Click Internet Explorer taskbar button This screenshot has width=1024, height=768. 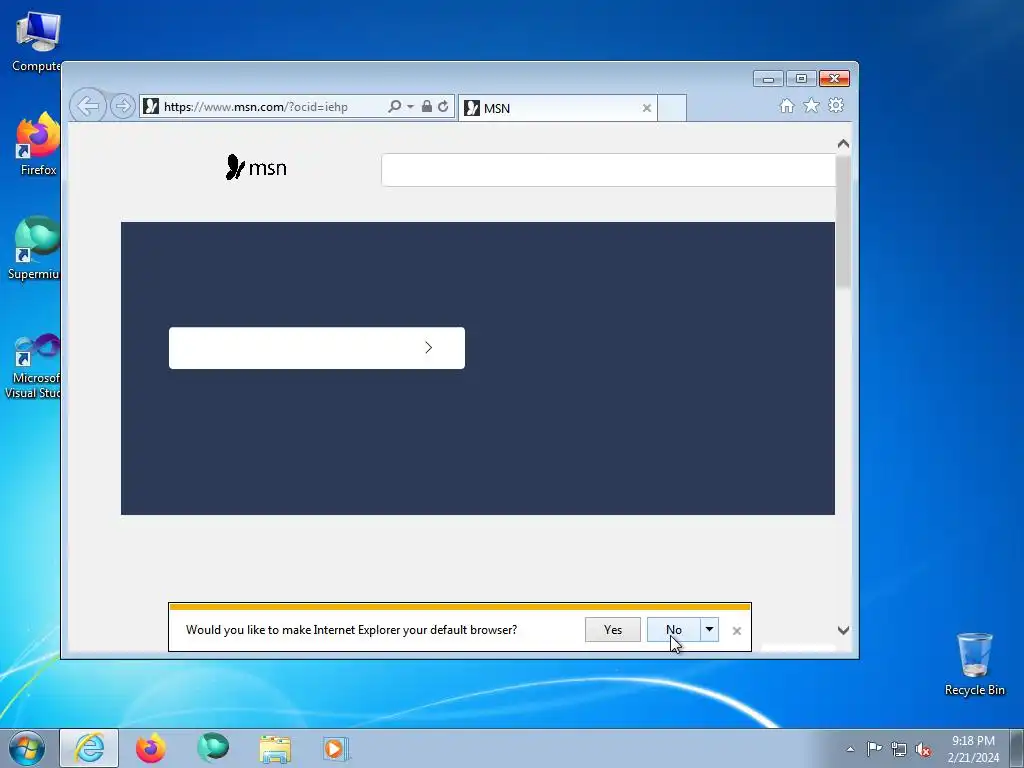pyautogui.click(x=89, y=748)
